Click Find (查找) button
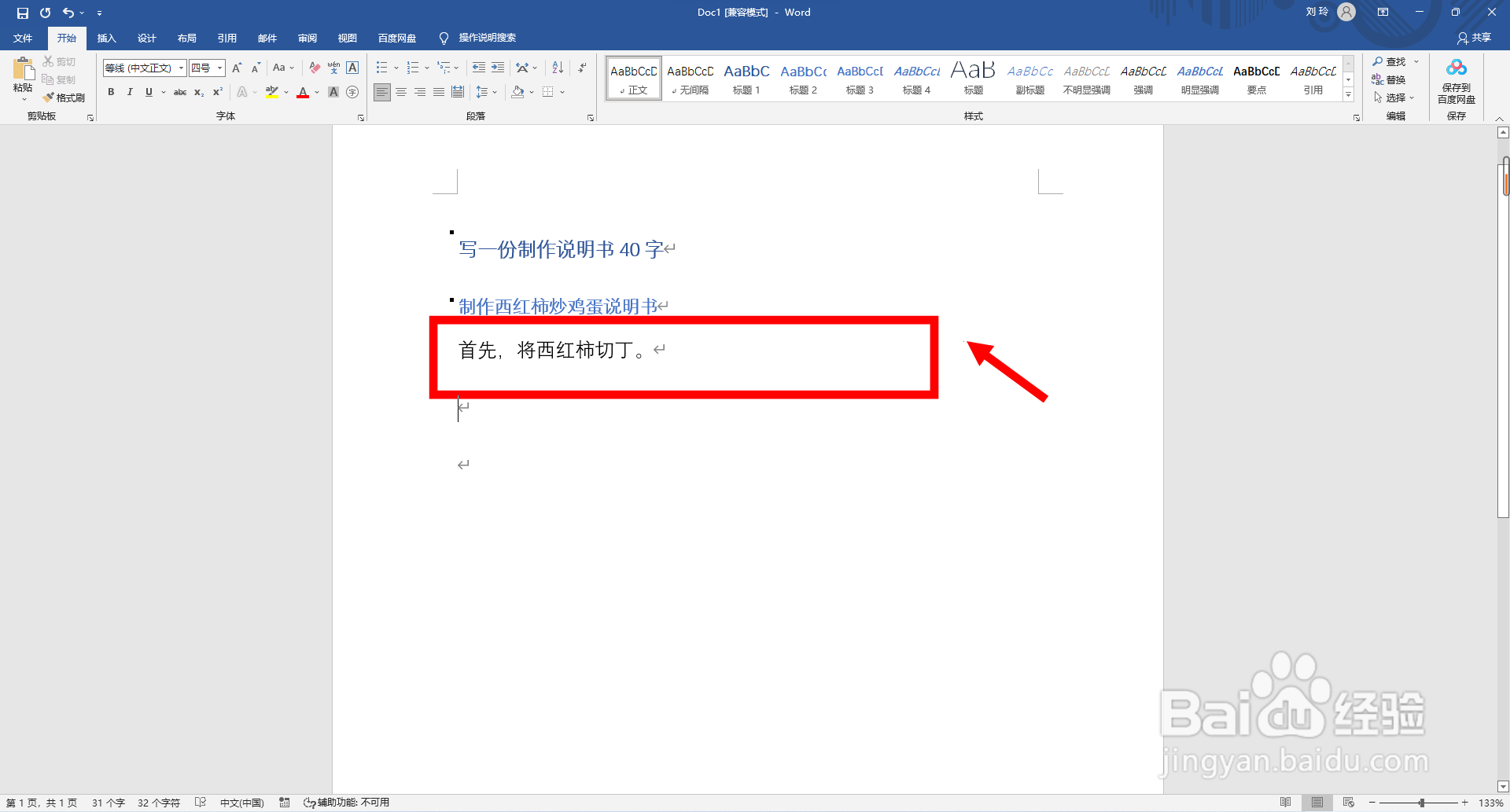This screenshot has height=812, width=1510. (1390, 61)
